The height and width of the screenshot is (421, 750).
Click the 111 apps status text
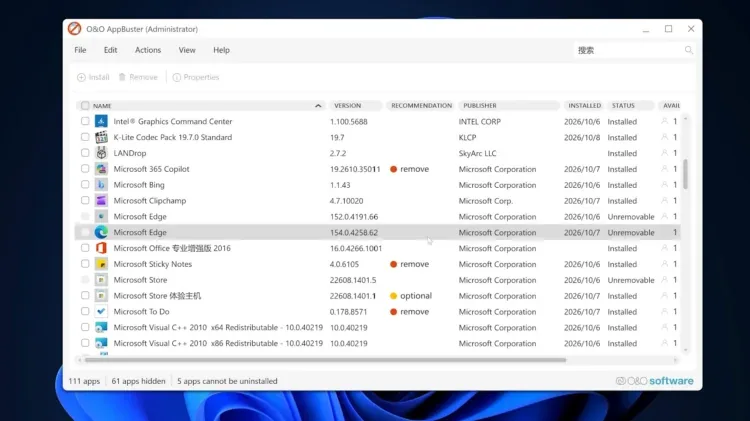[x=84, y=381]
